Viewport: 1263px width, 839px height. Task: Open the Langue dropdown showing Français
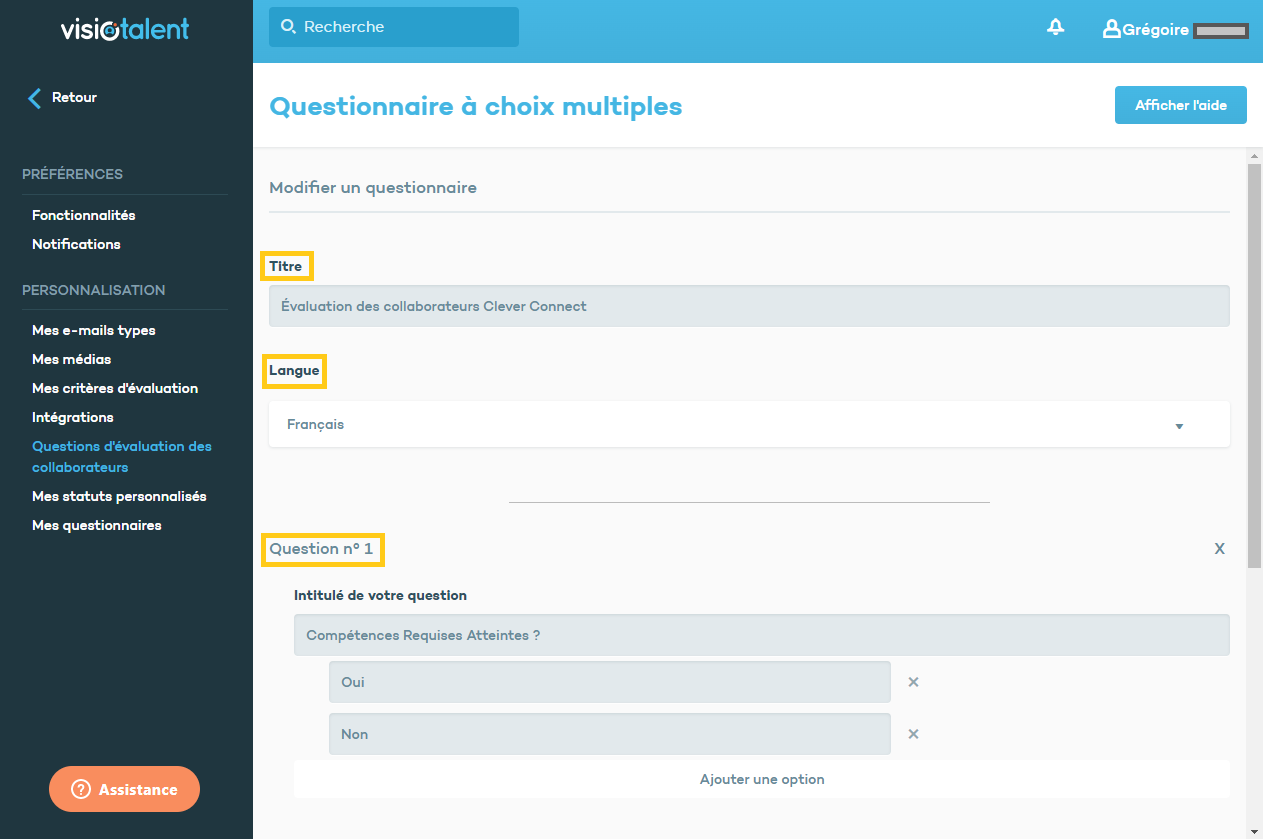(748, 425)
